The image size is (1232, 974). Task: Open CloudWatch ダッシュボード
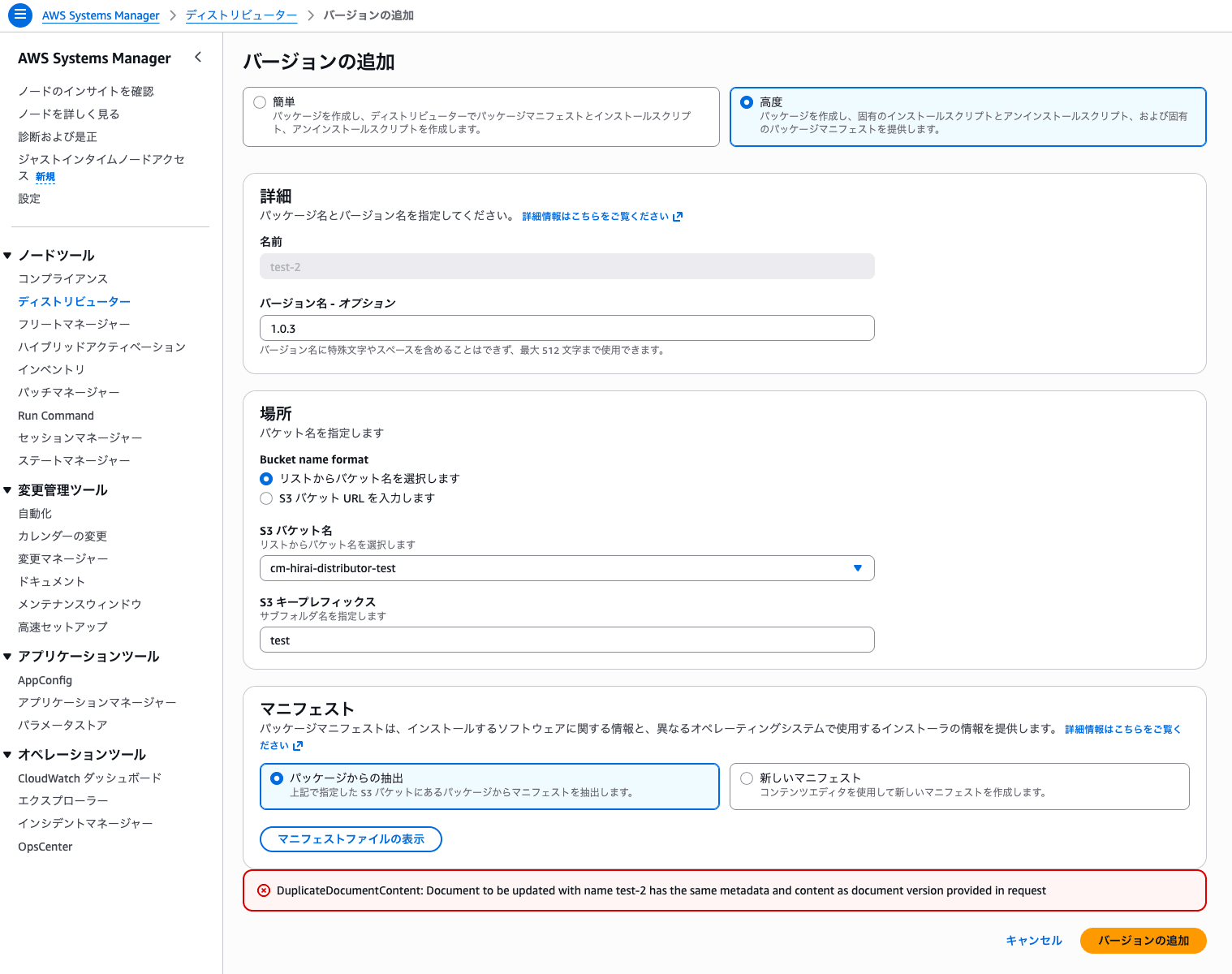click(x=89, y=778)
